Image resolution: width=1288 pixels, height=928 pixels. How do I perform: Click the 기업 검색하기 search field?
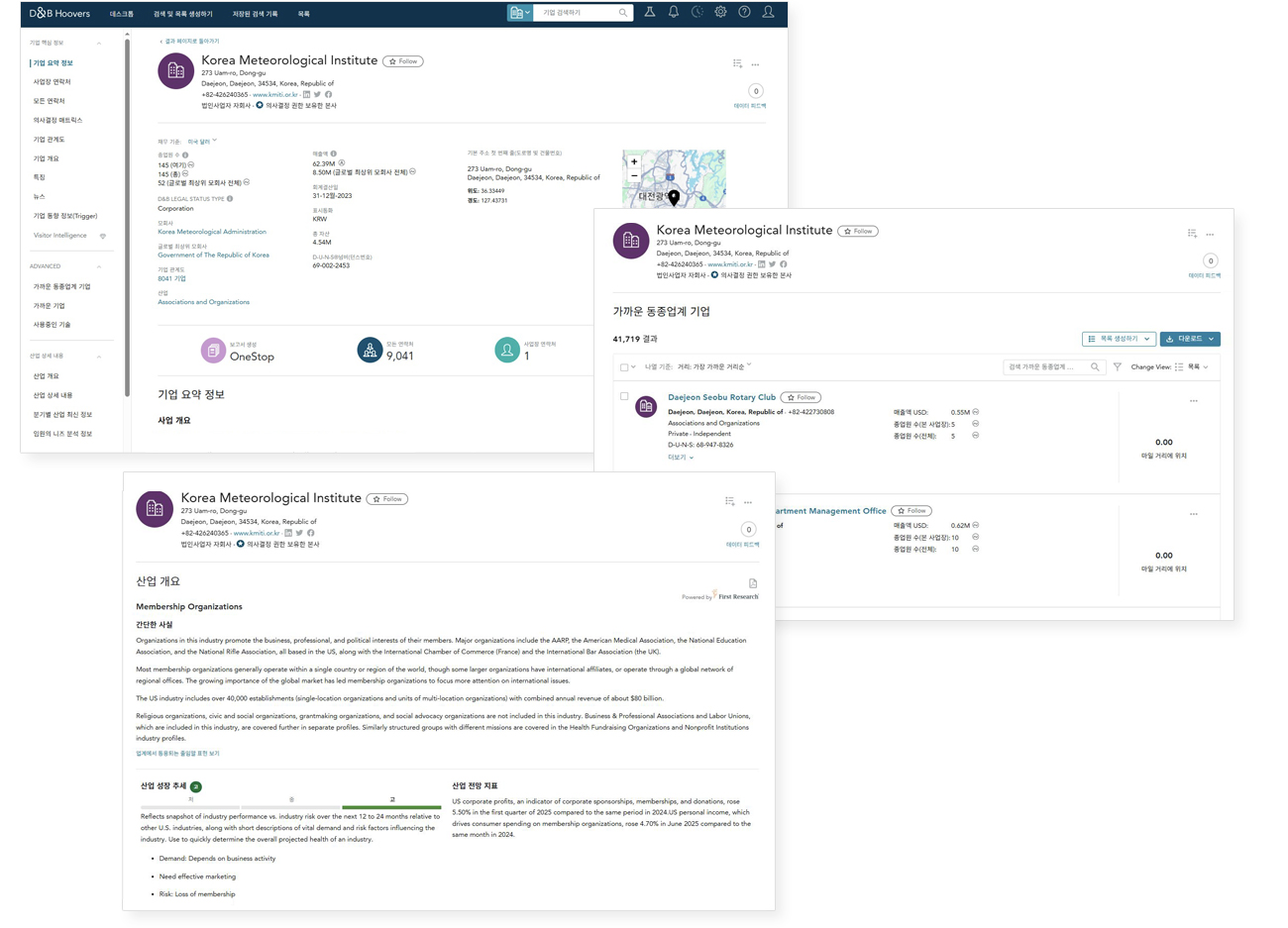click(x=578, y=13)
